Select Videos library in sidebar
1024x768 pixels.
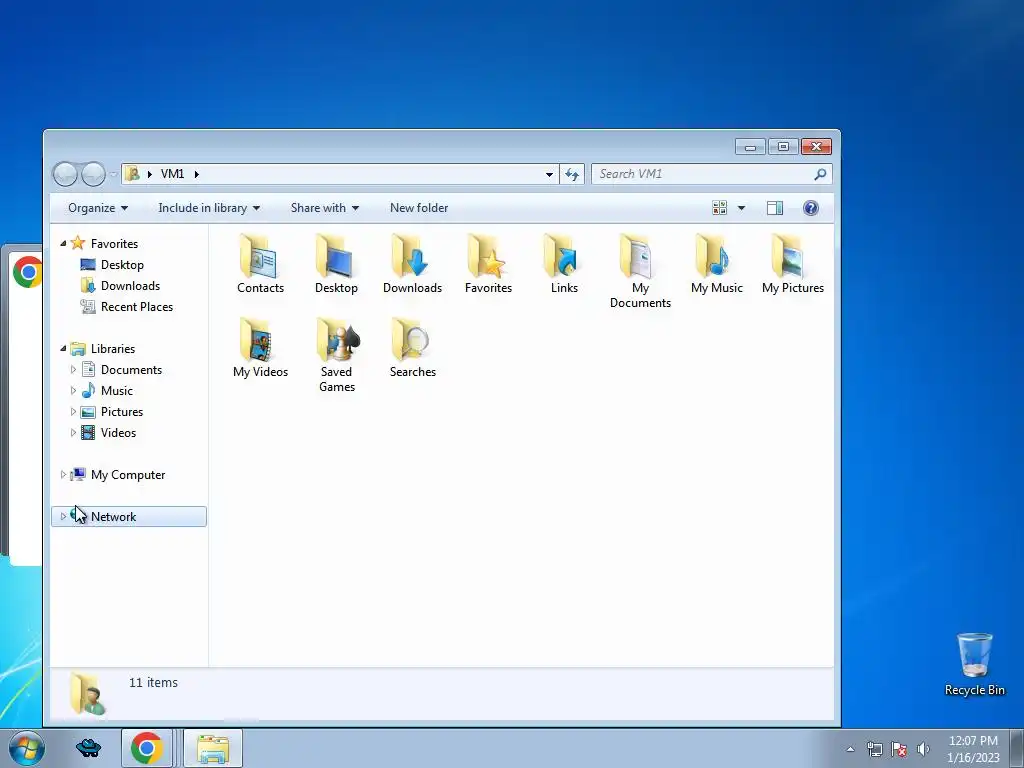[x=118, y=433]
